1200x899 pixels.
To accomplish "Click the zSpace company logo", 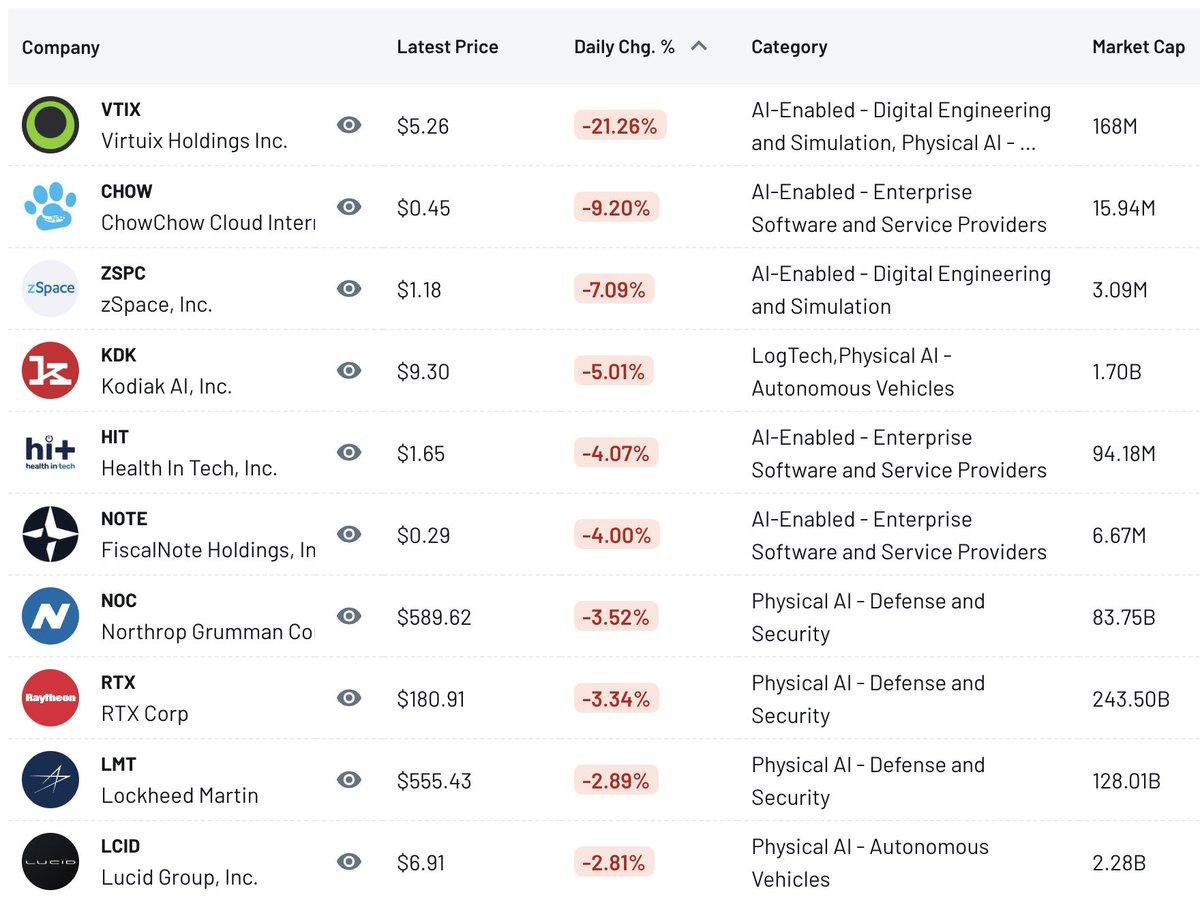I will (50, 288).
